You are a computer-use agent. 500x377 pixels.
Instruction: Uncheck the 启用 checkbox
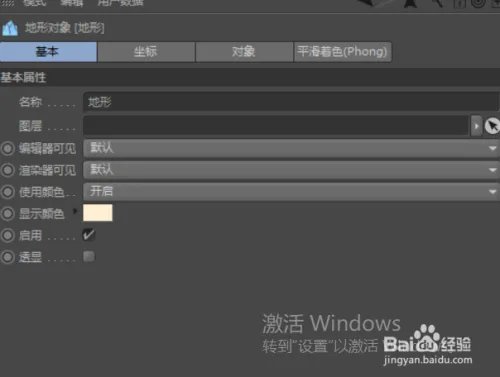pyautogui.click(x=89, y=235)
